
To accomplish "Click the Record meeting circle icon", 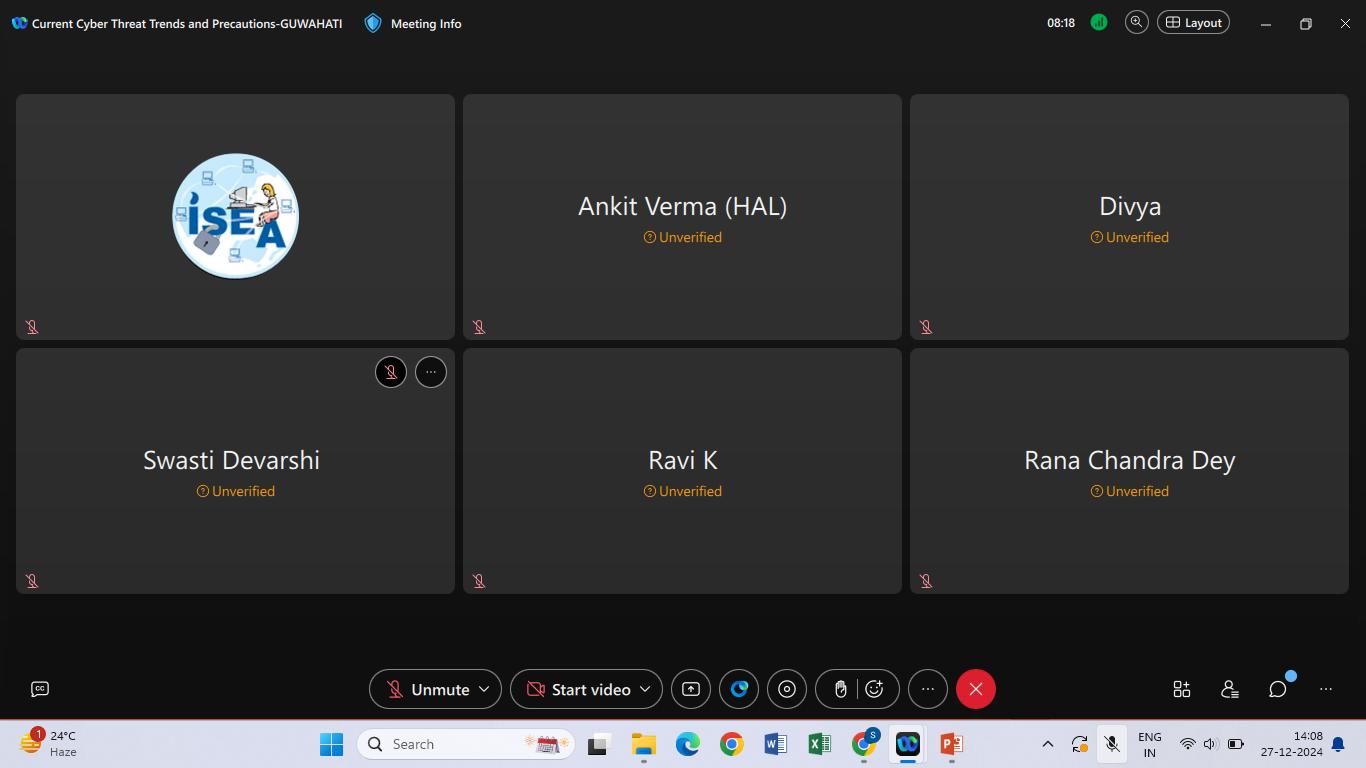I will (787, 689).
